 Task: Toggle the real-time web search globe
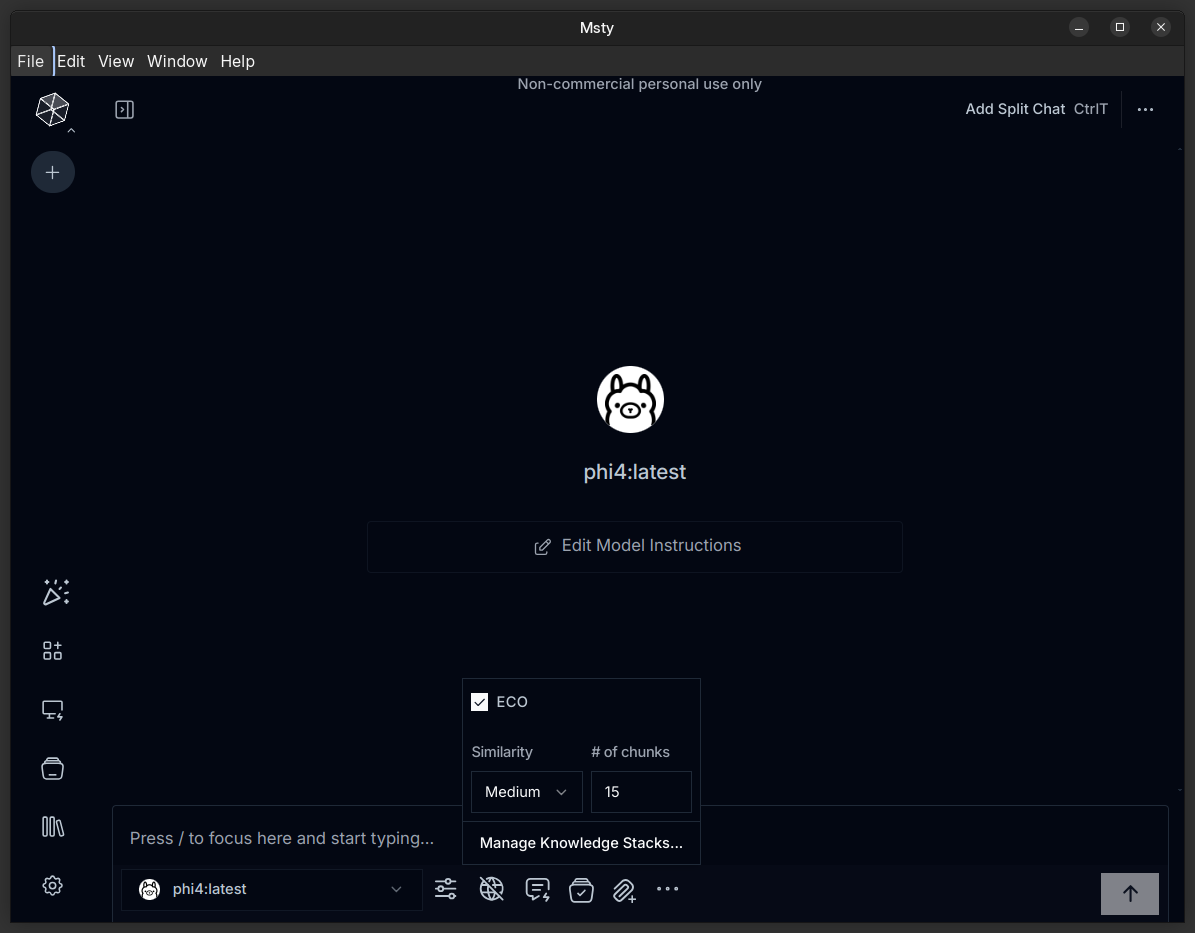[x=491, y=889]
